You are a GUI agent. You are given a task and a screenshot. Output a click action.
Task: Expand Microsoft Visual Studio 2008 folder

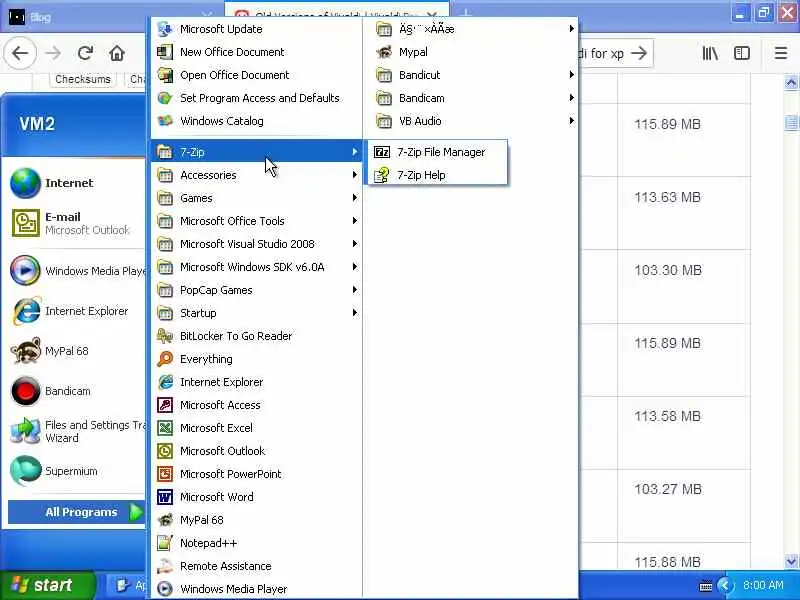pyautogui.click(x=257, y=244)
